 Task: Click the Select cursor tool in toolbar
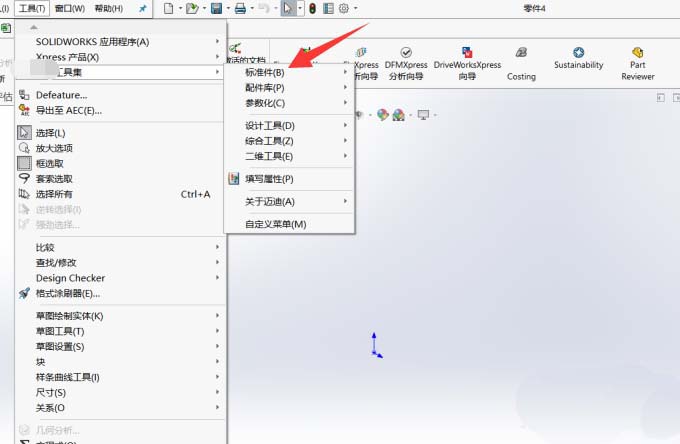click(x=287, y=8)
